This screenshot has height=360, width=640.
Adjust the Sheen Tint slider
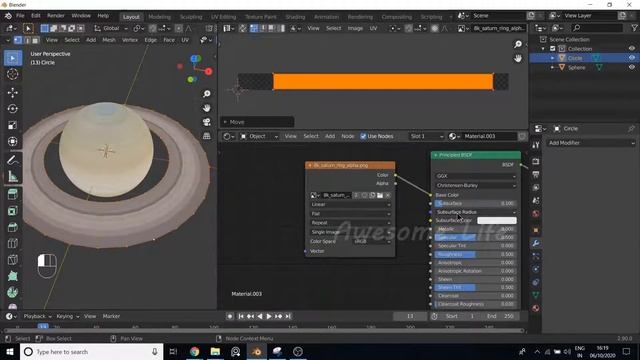coord(476,287)
